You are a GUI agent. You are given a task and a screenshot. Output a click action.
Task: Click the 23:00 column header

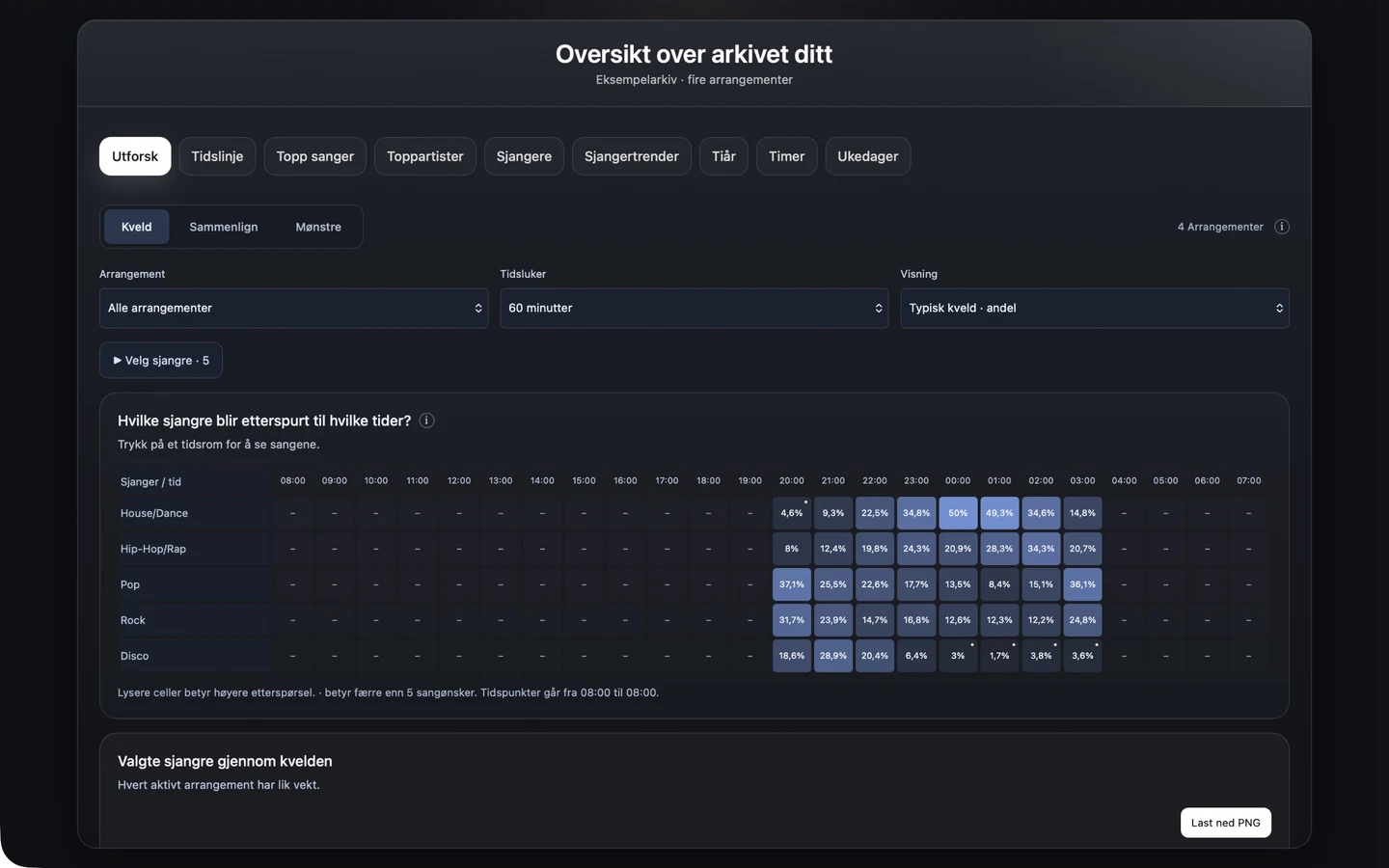pos(916,480)
